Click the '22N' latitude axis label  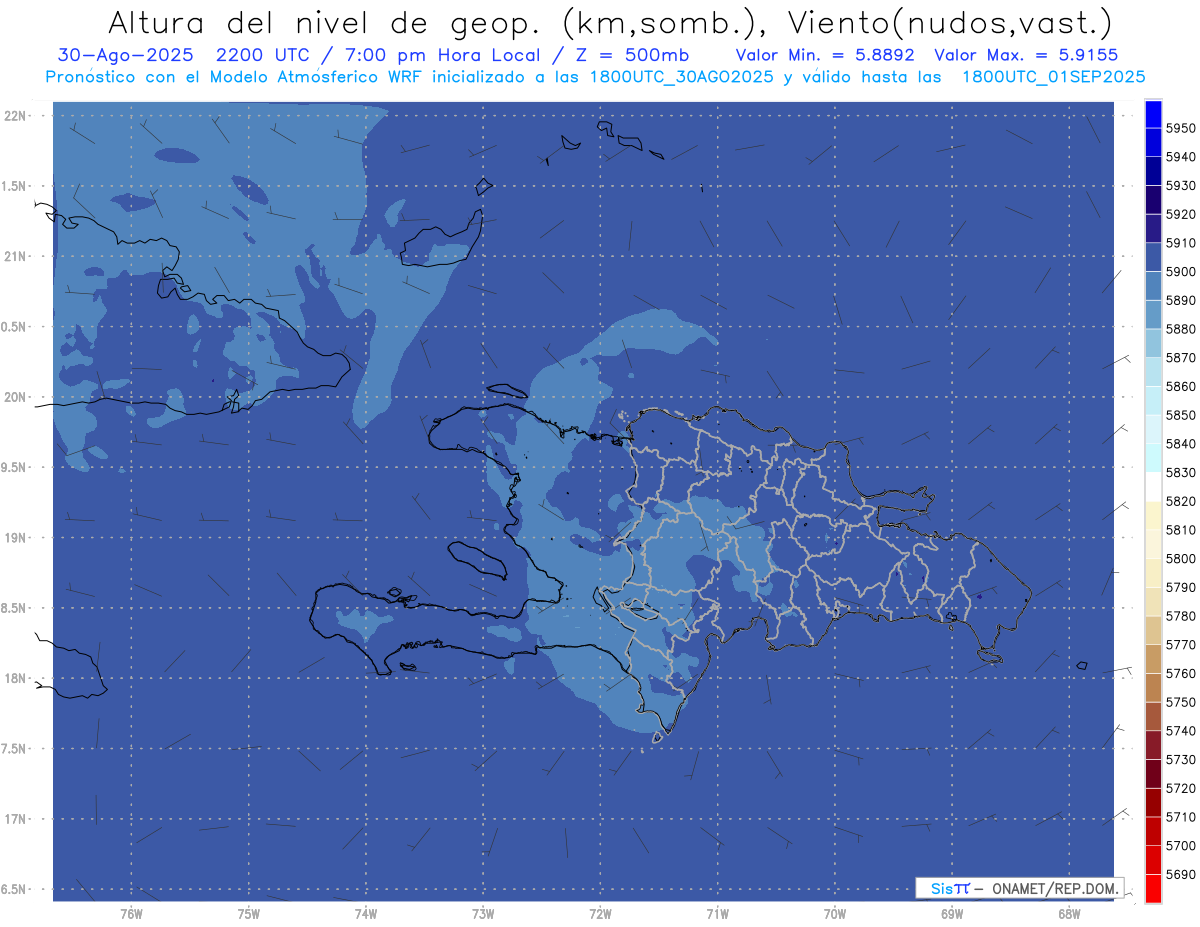coord(15,116)
